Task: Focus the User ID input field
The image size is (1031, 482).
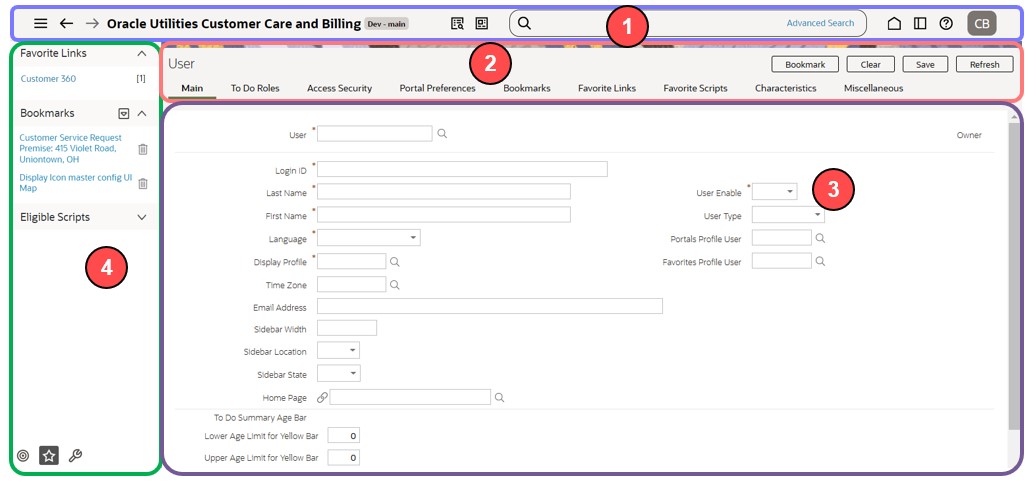Action: point(374,133)
